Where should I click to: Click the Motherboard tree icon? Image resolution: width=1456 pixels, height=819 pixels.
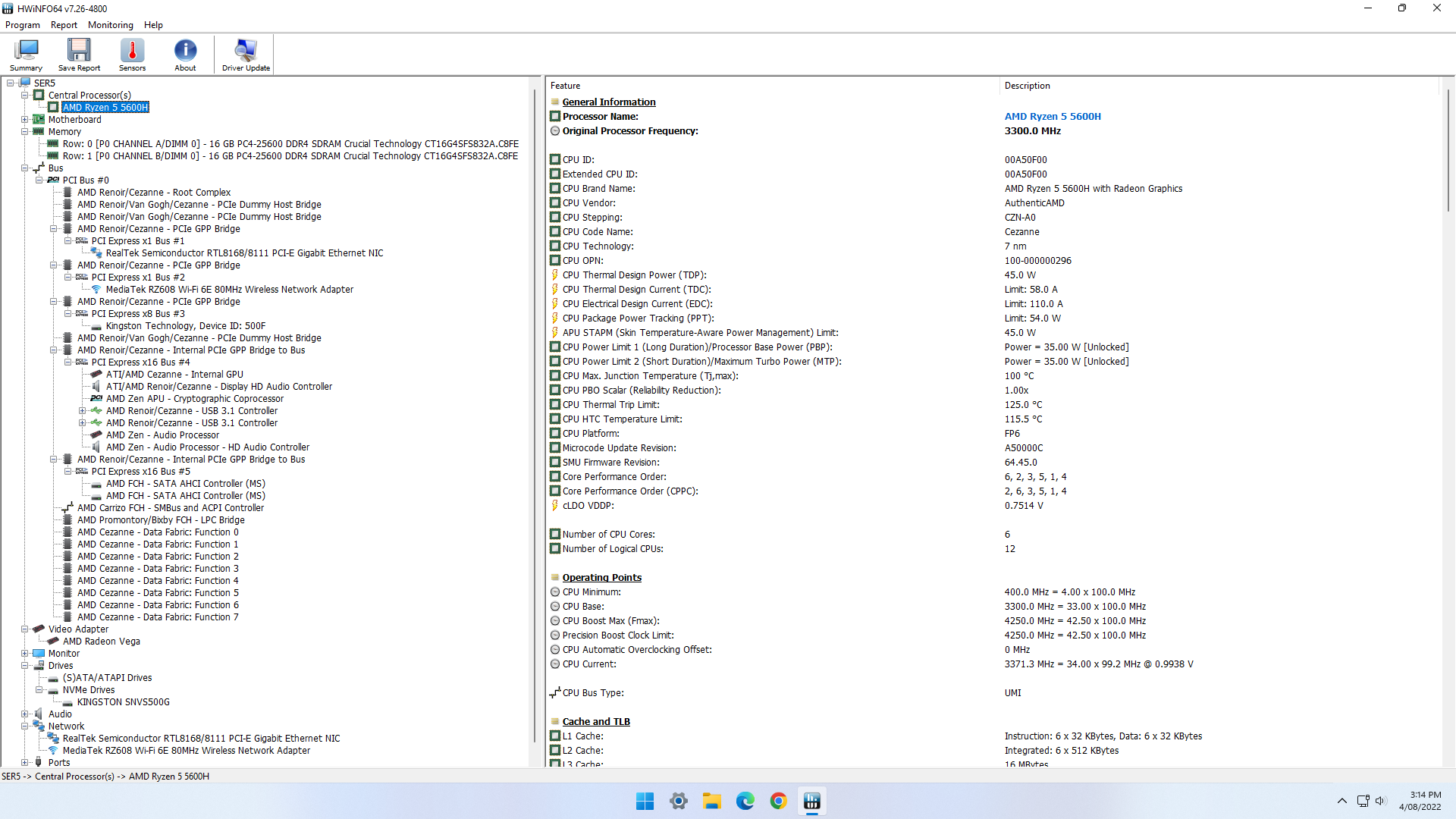pyautogui.click(x=39, y=120)
